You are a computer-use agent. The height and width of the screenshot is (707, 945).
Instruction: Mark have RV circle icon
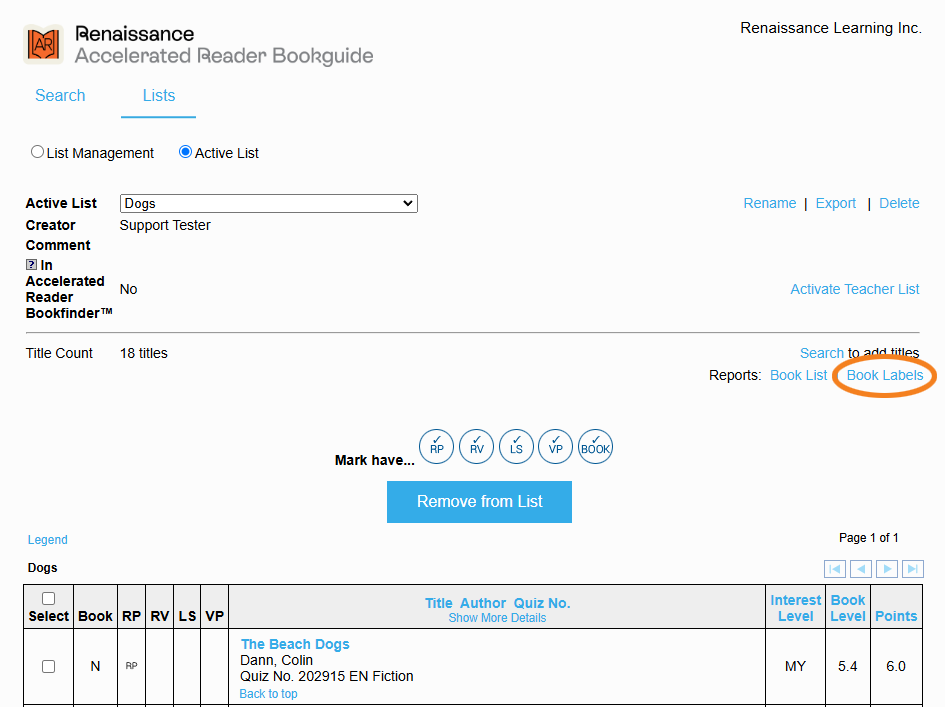pos(476,447)
